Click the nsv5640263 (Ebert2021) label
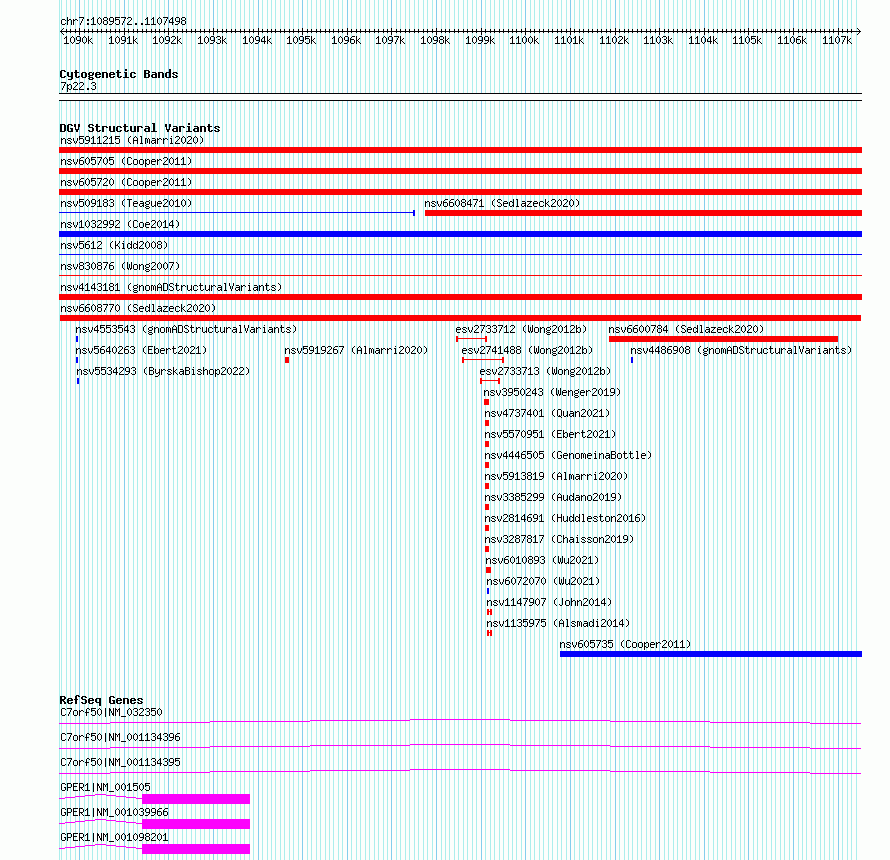The image size is (890, 860). pos(141,350)
